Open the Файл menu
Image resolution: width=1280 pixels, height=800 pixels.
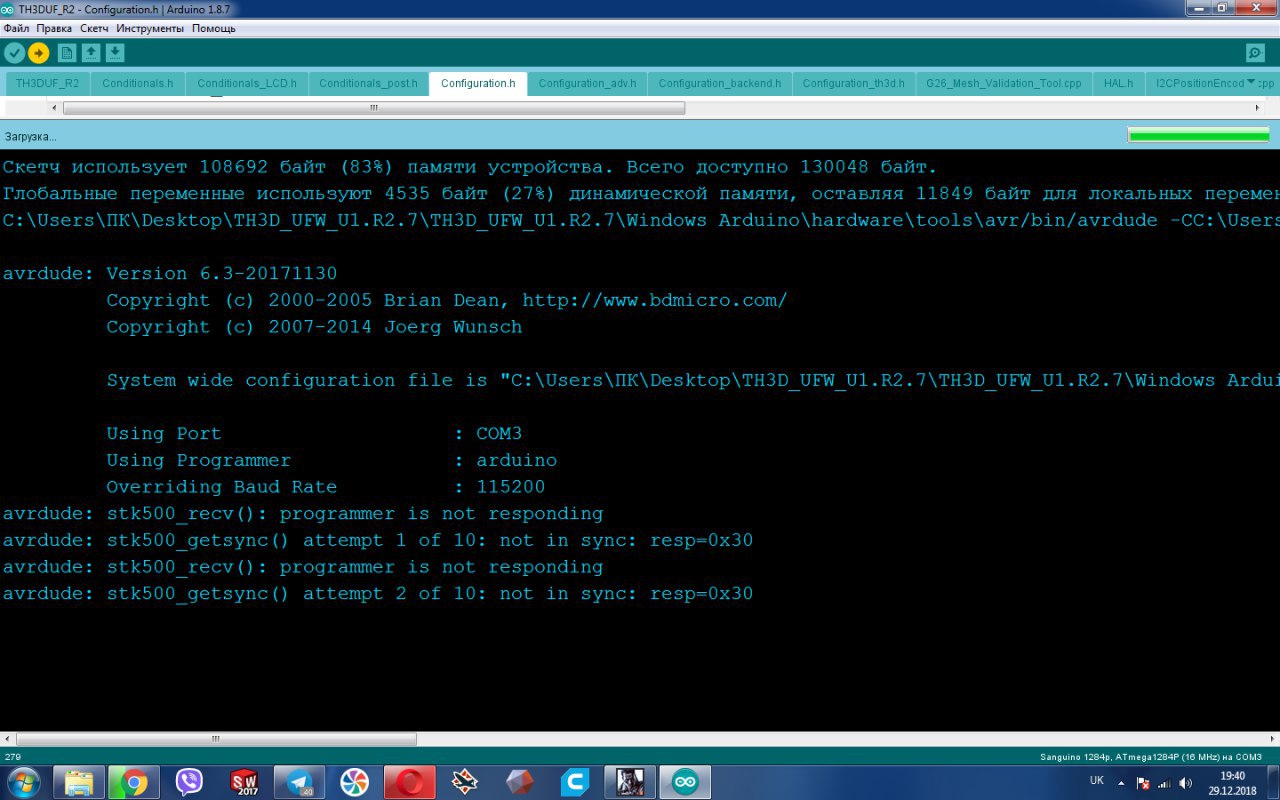coord(16,29)
